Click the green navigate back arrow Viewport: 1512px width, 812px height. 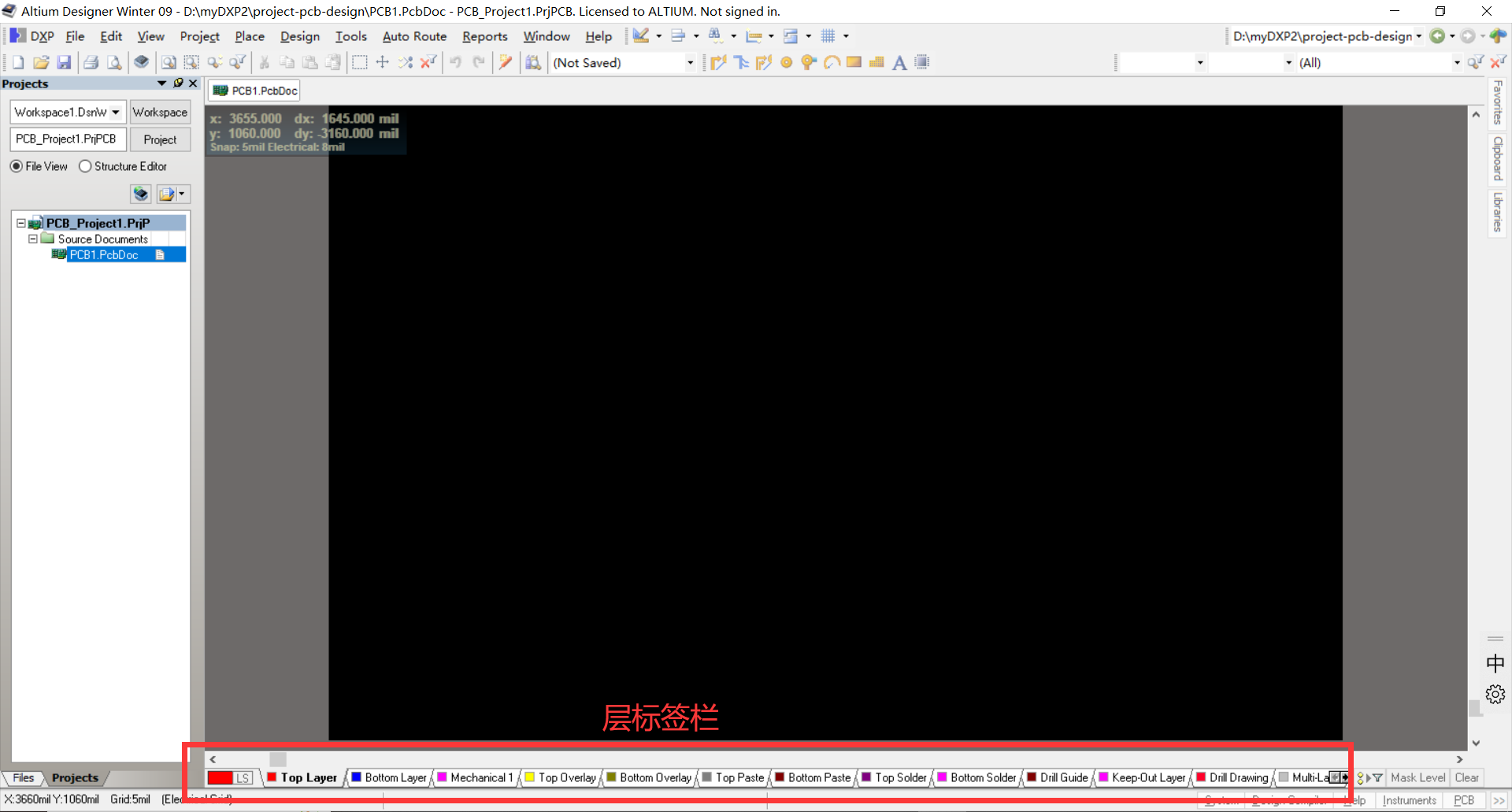pos(1437,36)
